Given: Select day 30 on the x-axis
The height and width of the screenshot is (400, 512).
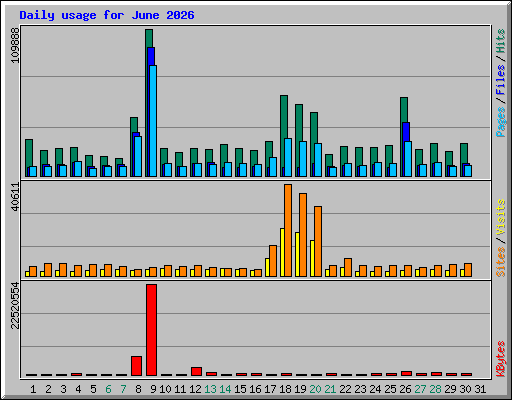Looking at the screenshot, I should click(x=465, y=389).
